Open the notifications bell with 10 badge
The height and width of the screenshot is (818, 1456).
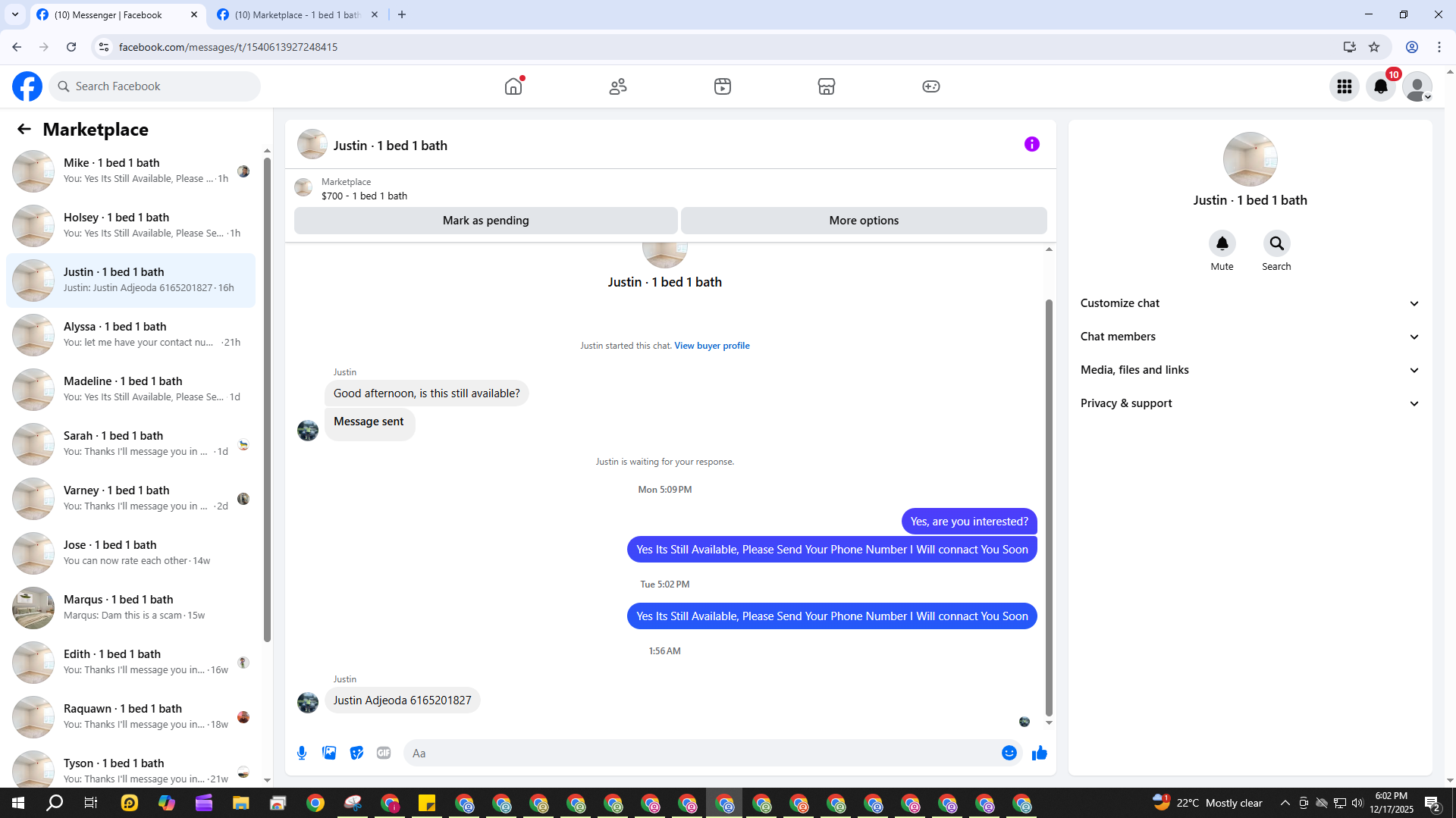click(1381, 86)
